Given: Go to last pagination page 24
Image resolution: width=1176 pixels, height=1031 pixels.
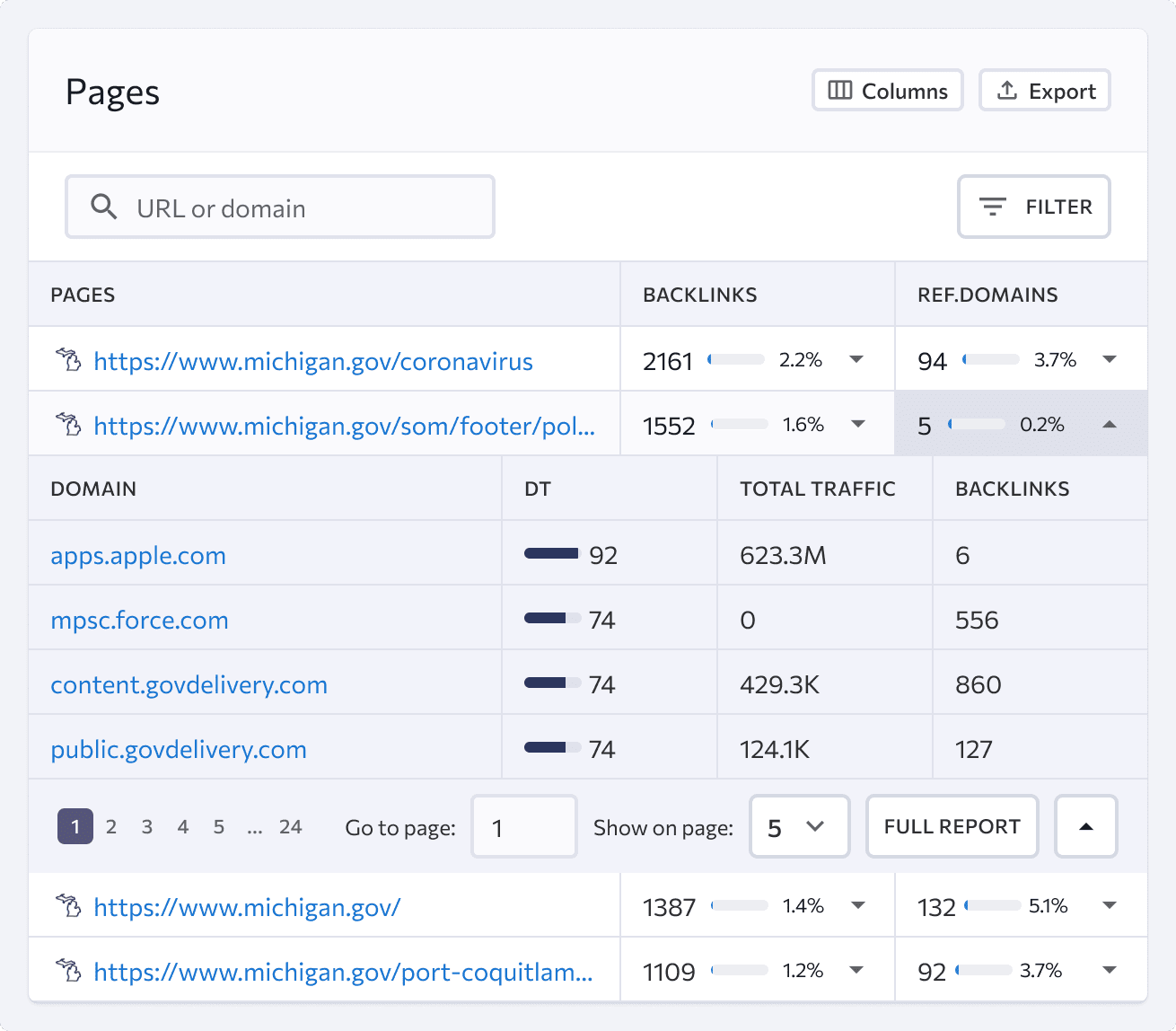Looking at the screenshot, I should [290, 826].
